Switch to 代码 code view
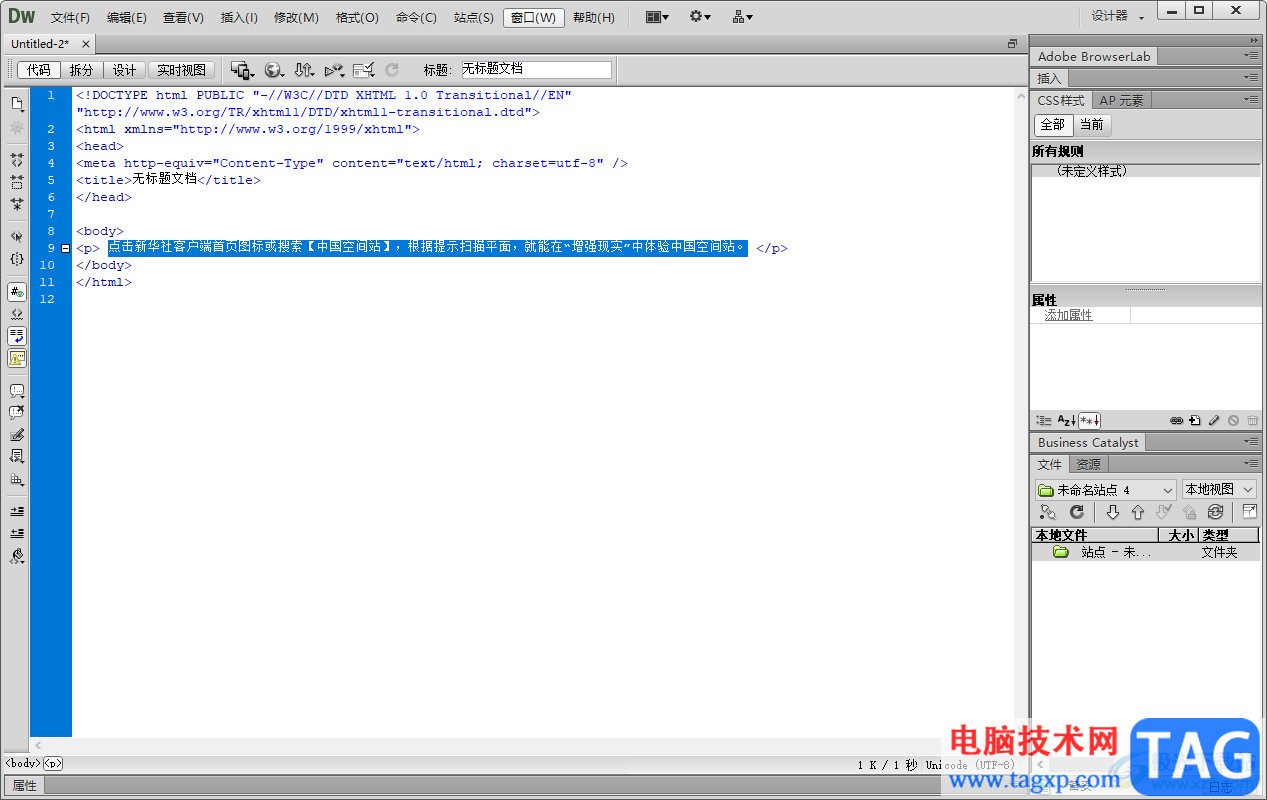 tap(39, 70)
